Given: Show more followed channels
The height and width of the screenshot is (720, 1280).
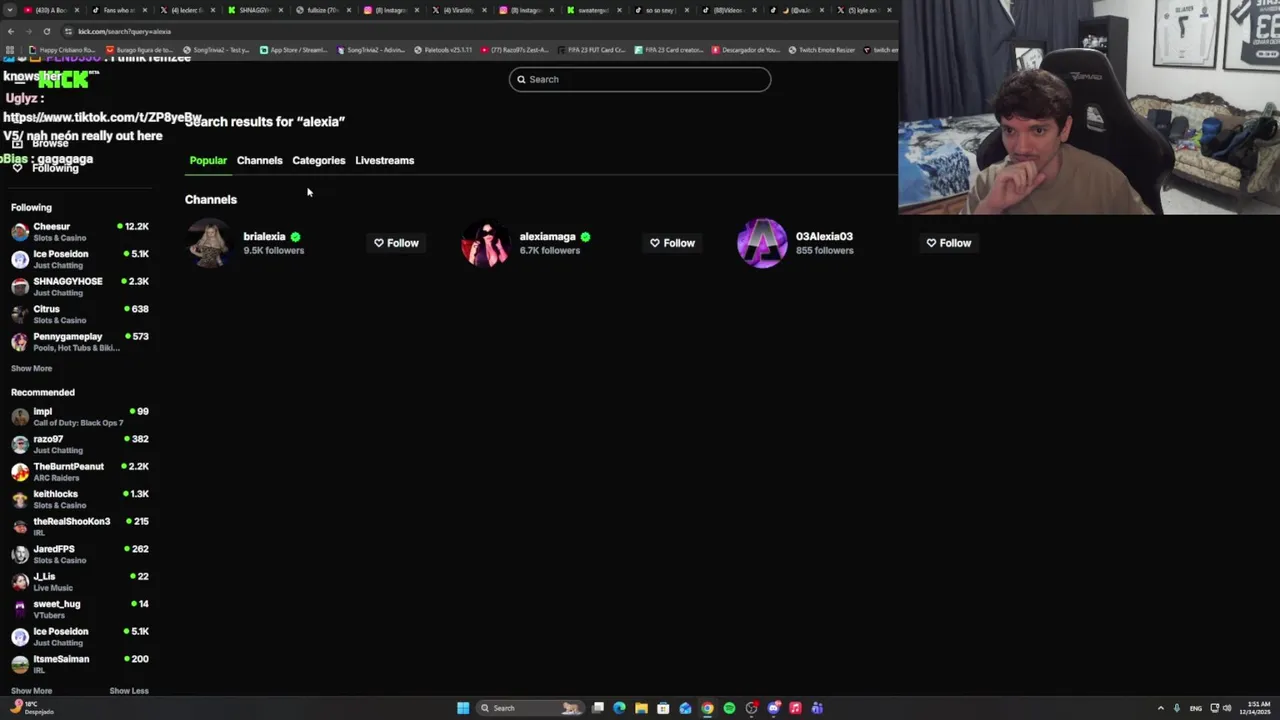Looking at the screenshot, I should point(31,368).
